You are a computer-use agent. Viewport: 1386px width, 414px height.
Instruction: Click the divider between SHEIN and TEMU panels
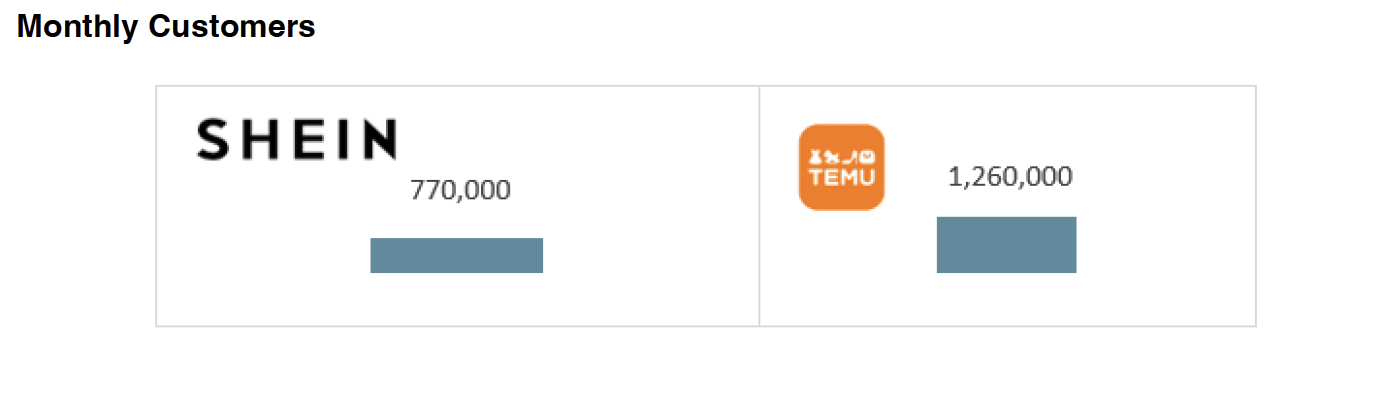[759, 206]
